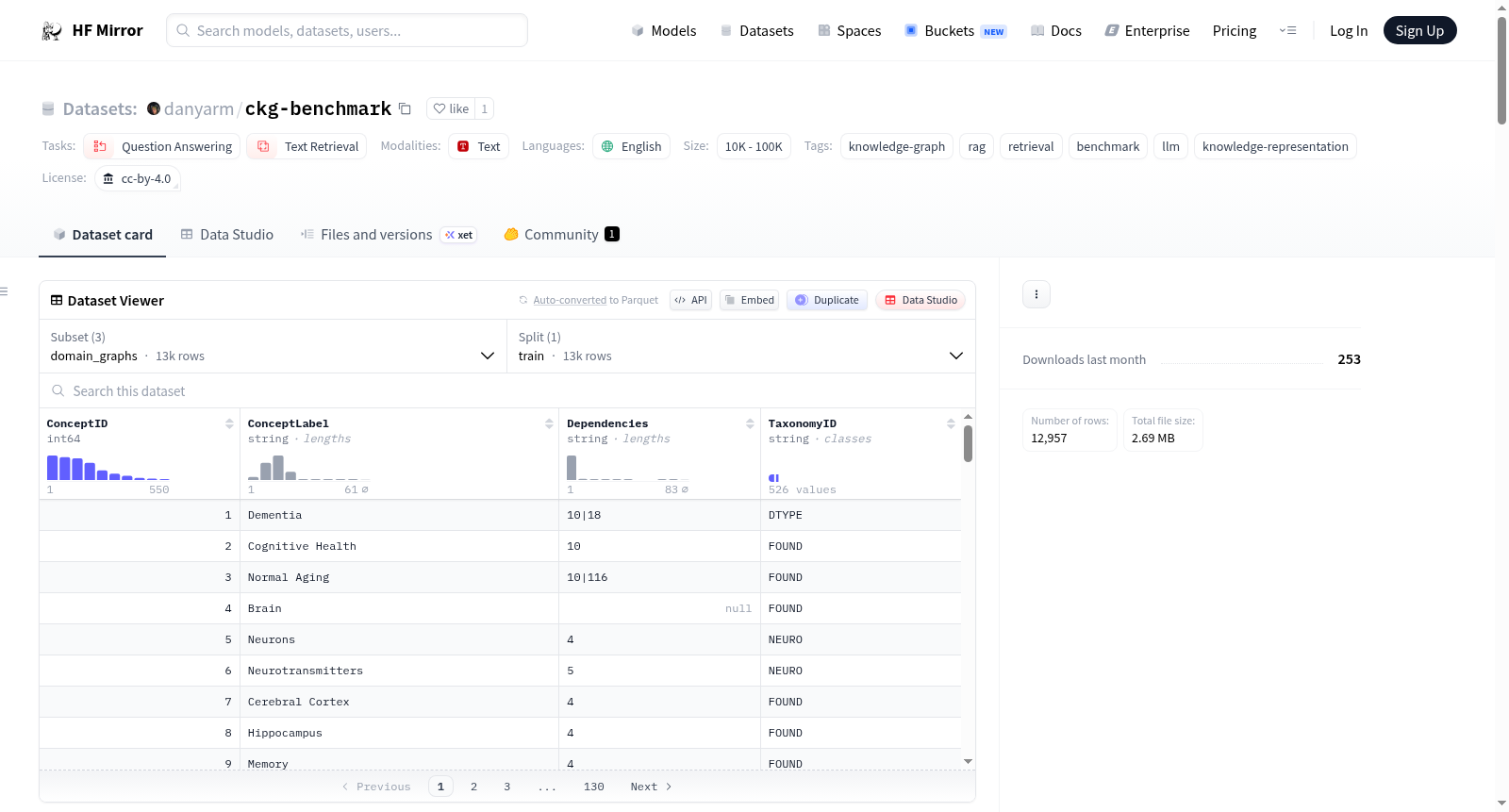Click the Dependencies lengths histogram
This screenshot has height=812, width=1509.
627,467
